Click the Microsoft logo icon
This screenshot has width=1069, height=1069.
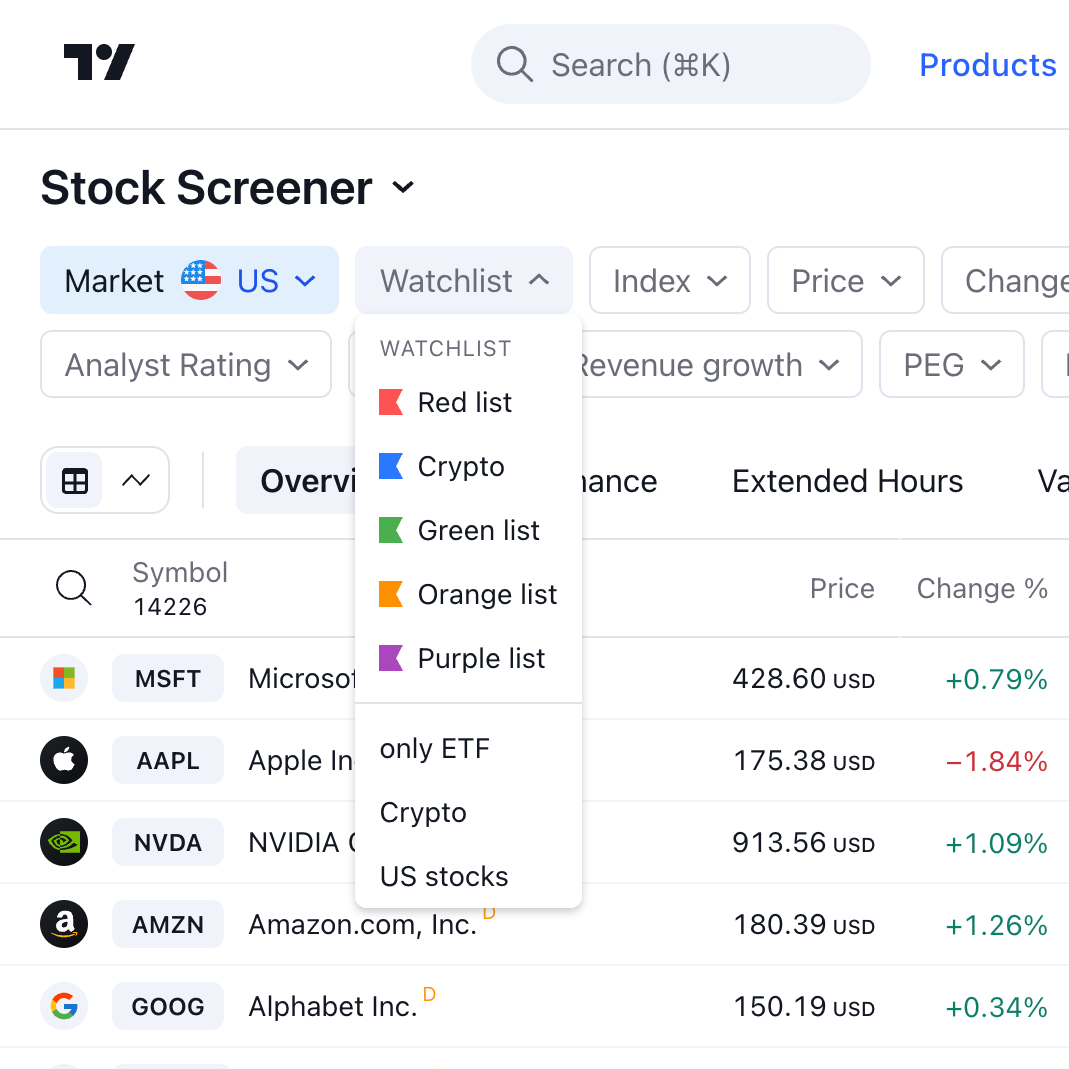[64, 679]
